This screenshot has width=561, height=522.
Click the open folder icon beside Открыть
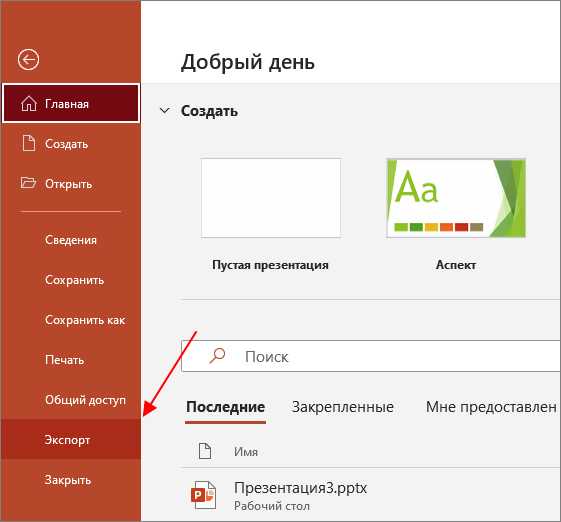click(x=28, y=182)
